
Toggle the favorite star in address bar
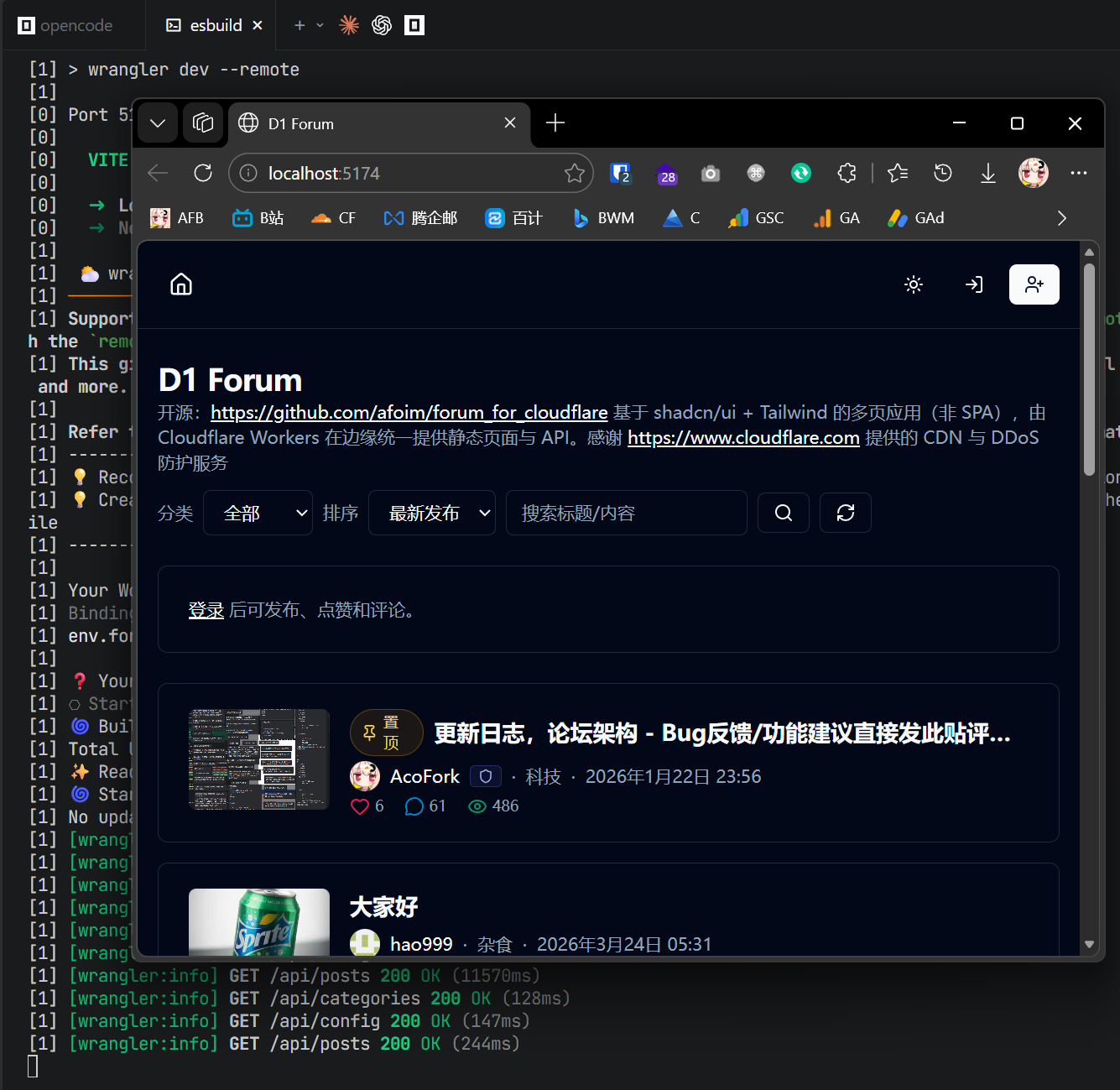[575, 174]
